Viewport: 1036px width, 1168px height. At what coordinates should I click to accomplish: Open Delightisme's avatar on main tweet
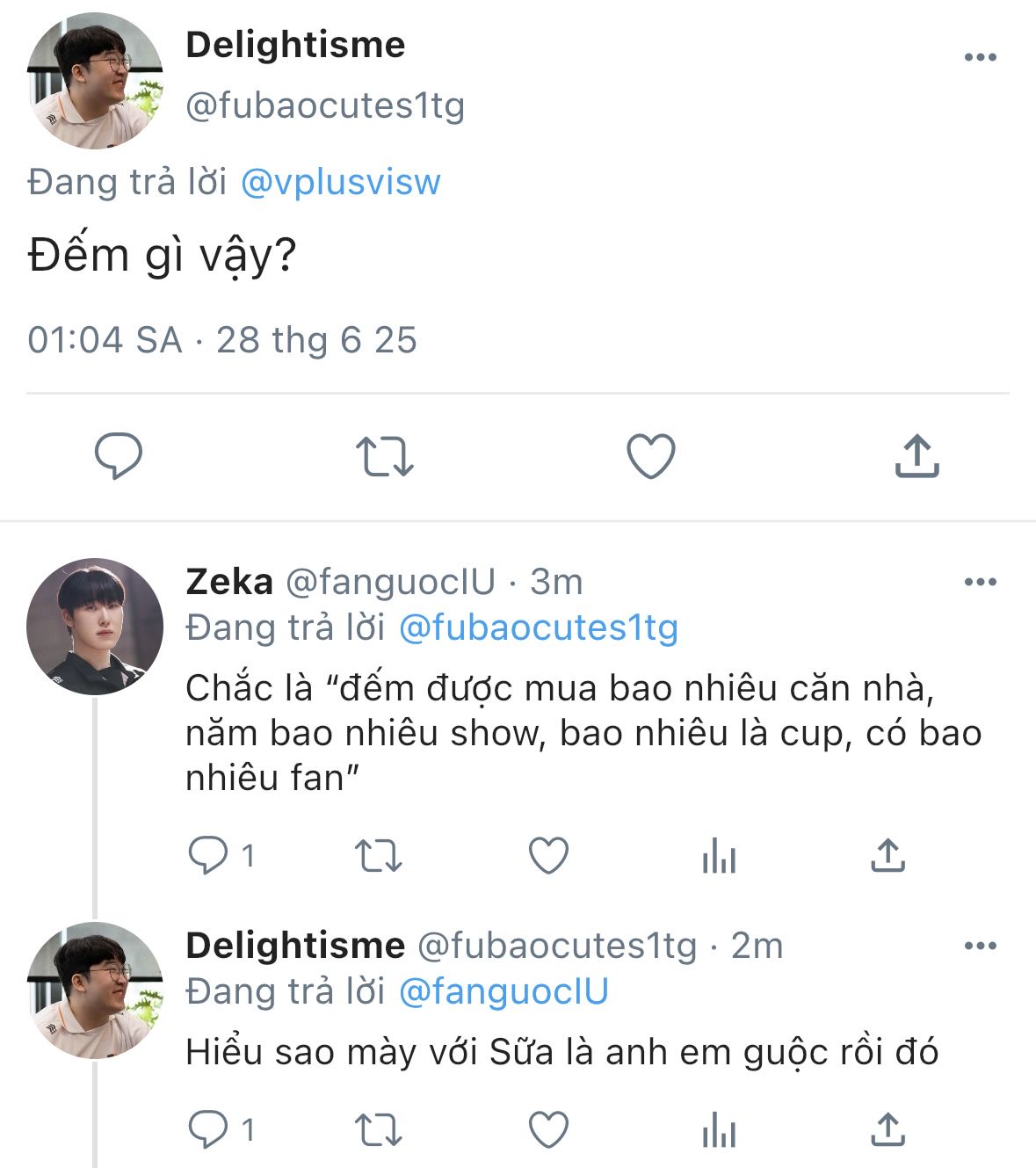pyautogui.click(x=95, y=81)
